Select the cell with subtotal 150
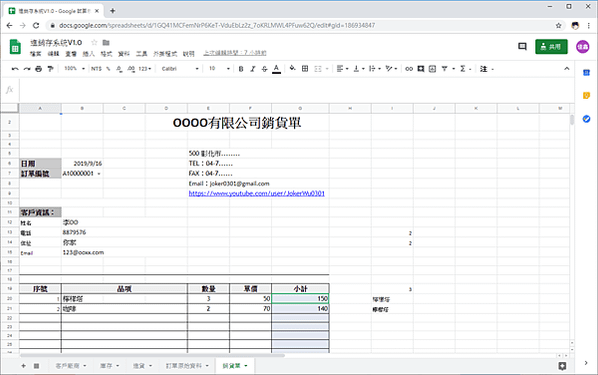The width and height of the screenshot is (598, 375). (300, 298)
